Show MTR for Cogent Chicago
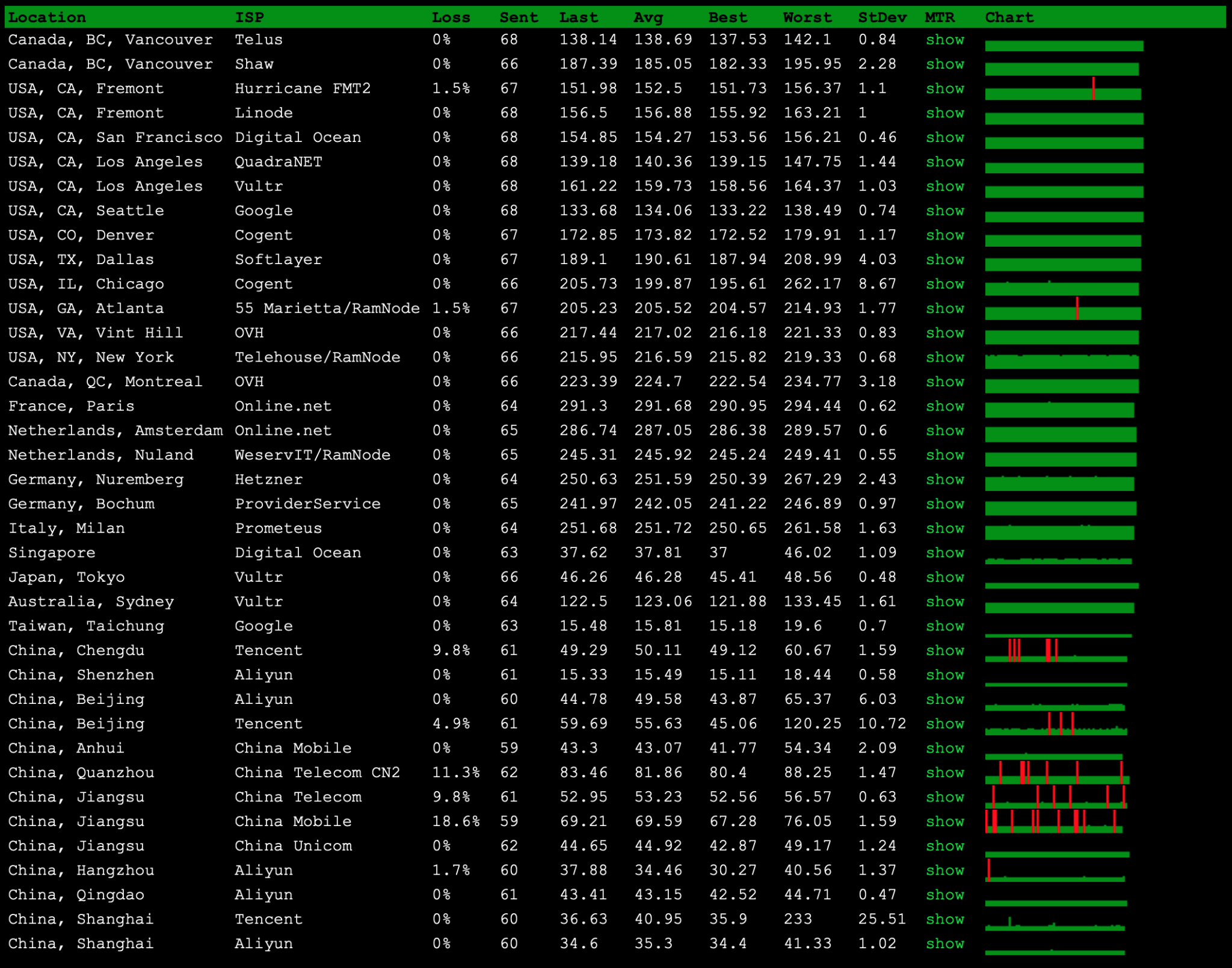 point(944,284)
